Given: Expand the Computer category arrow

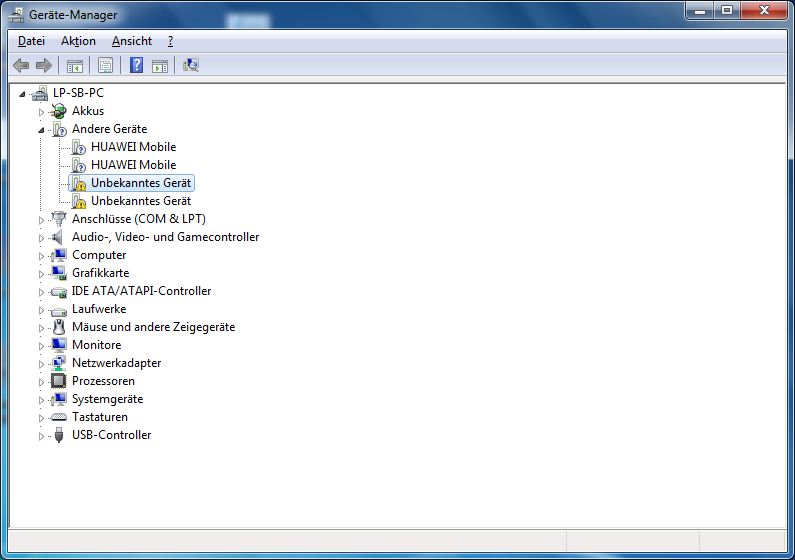Looking at the screenshot, I should coord(41,256).
